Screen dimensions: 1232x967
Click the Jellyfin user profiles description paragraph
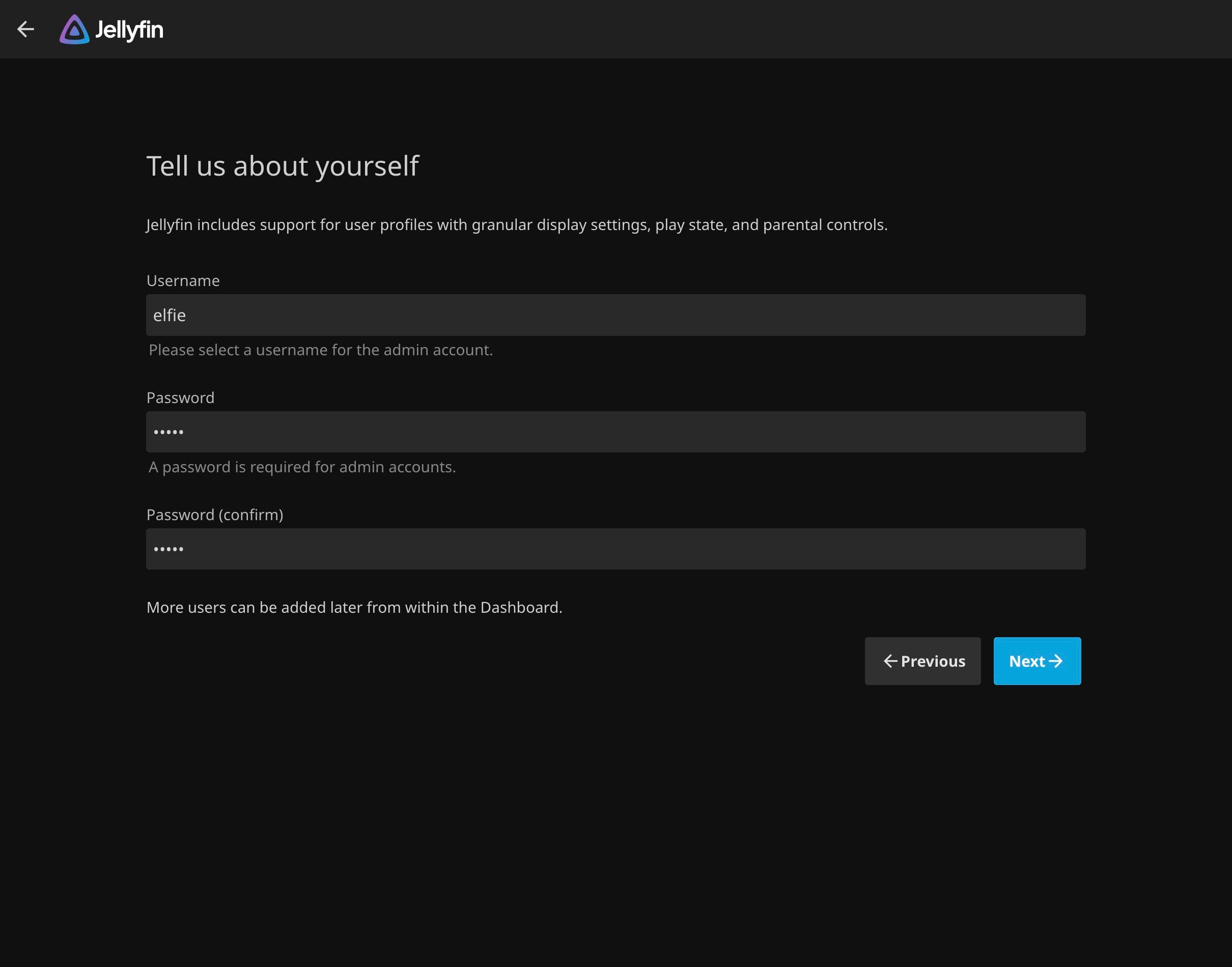coord(516,225)
